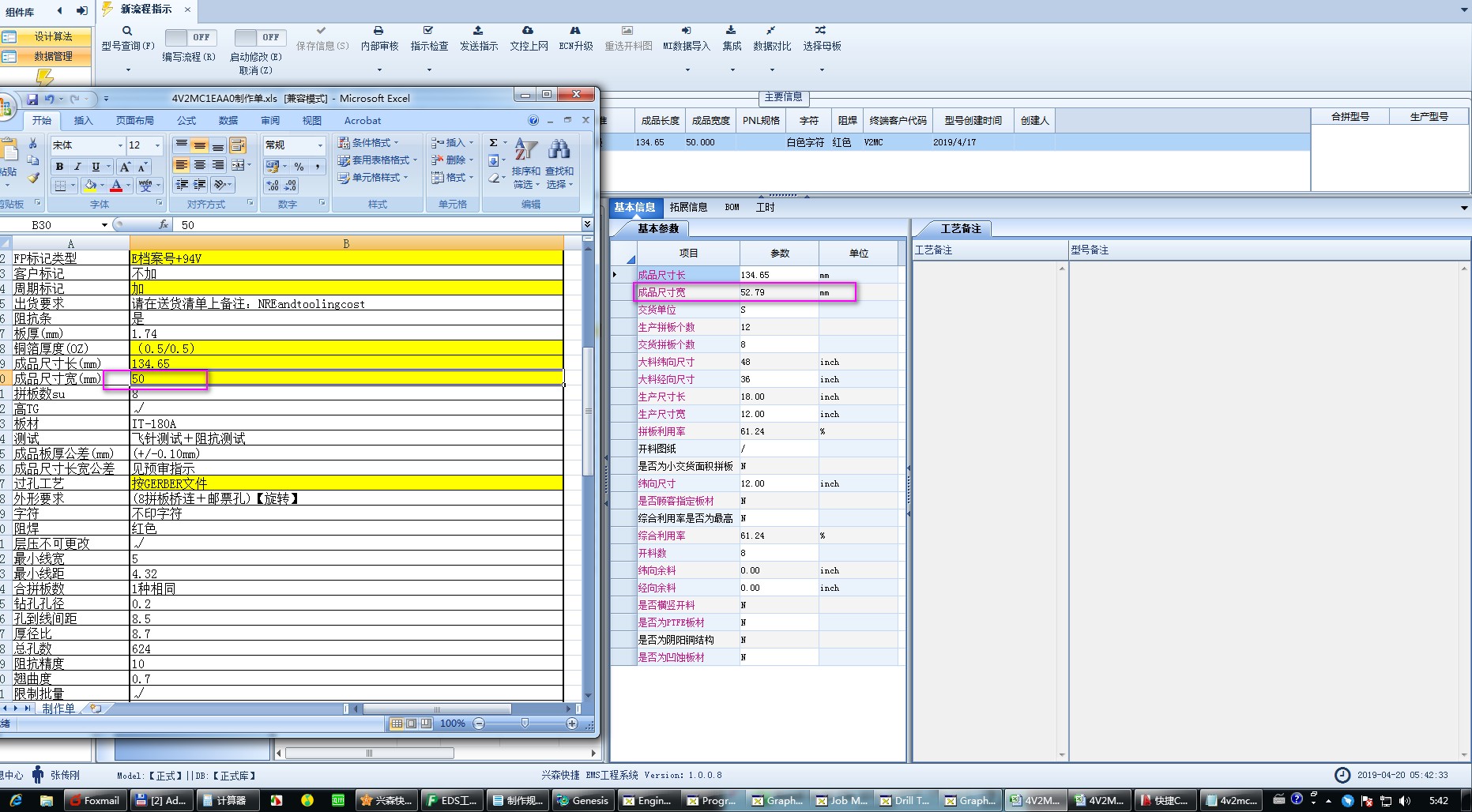Image resolution: width=1472 pixels, height=812 pixels.
Task: Click the yellow fill color bucket in Excel
Action: tap(91, 186)
